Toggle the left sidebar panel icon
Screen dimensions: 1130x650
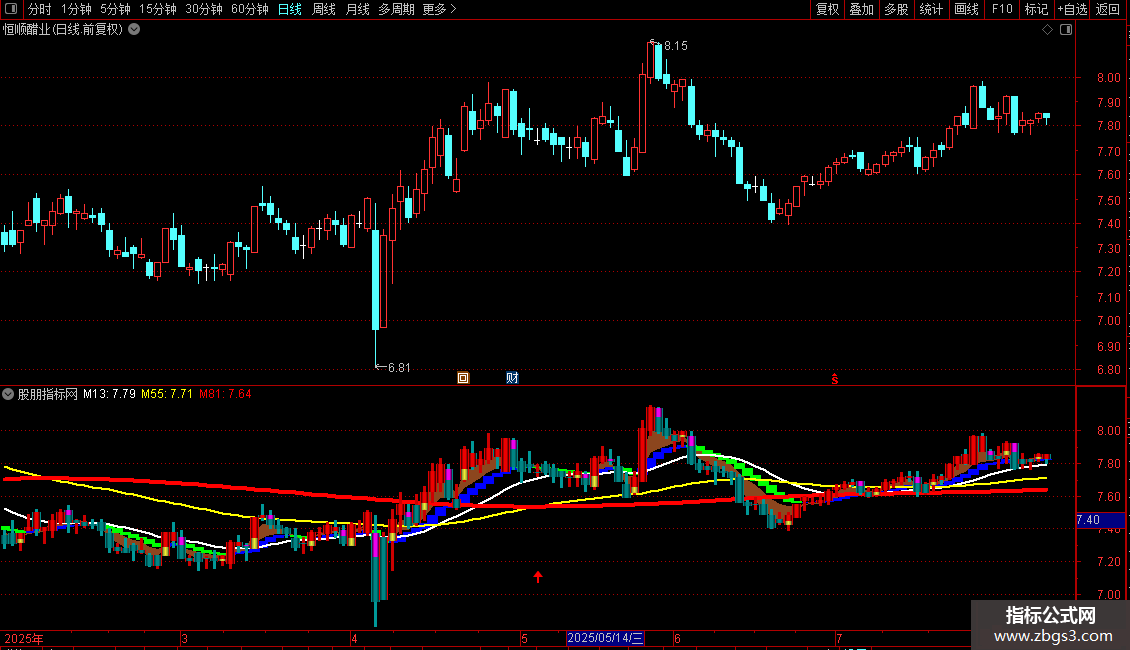[11, 9]
